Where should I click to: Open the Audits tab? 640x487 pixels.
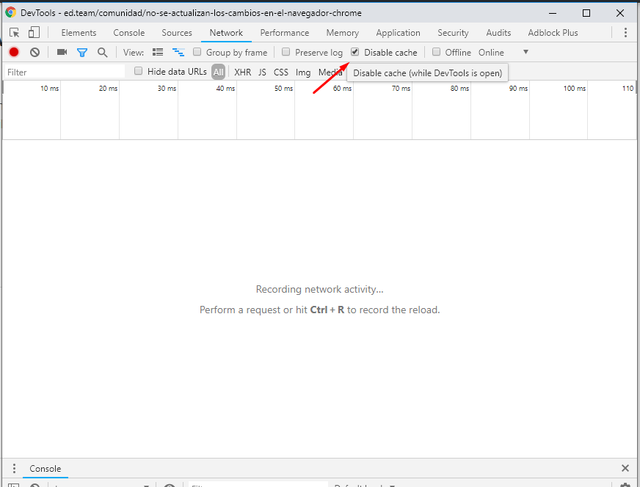click(x=498, y=33)
